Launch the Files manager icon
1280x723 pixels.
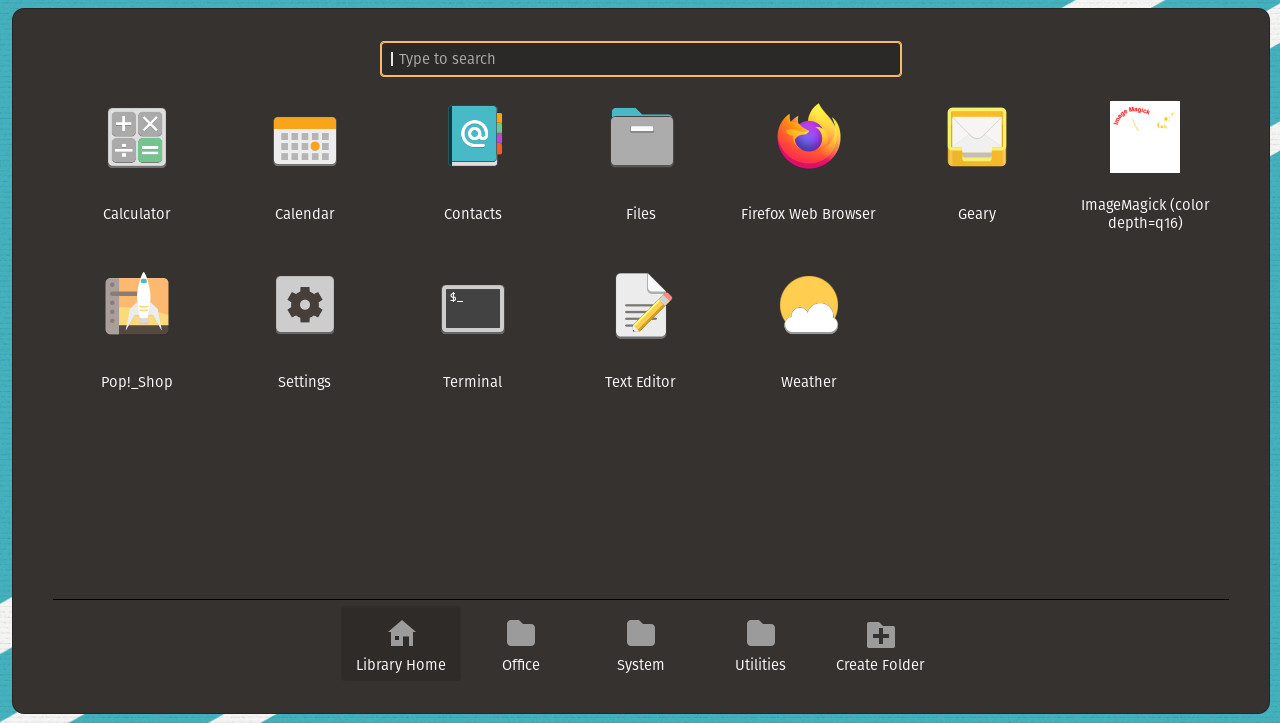641,137
